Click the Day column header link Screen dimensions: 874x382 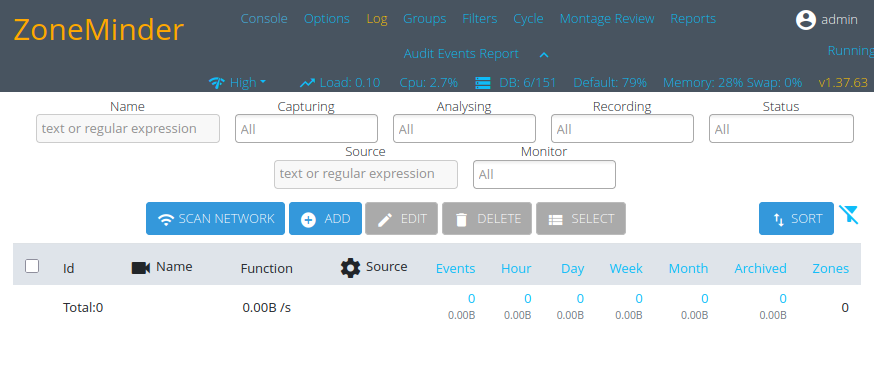click(572, 268)
